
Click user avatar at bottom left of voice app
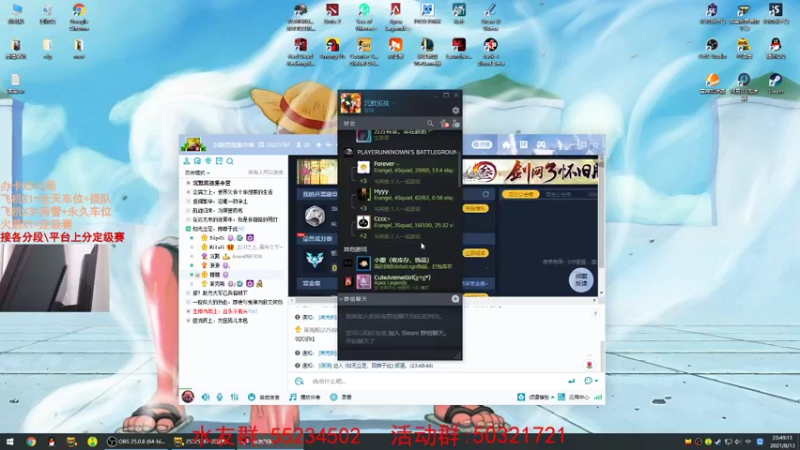click(188, 396)
